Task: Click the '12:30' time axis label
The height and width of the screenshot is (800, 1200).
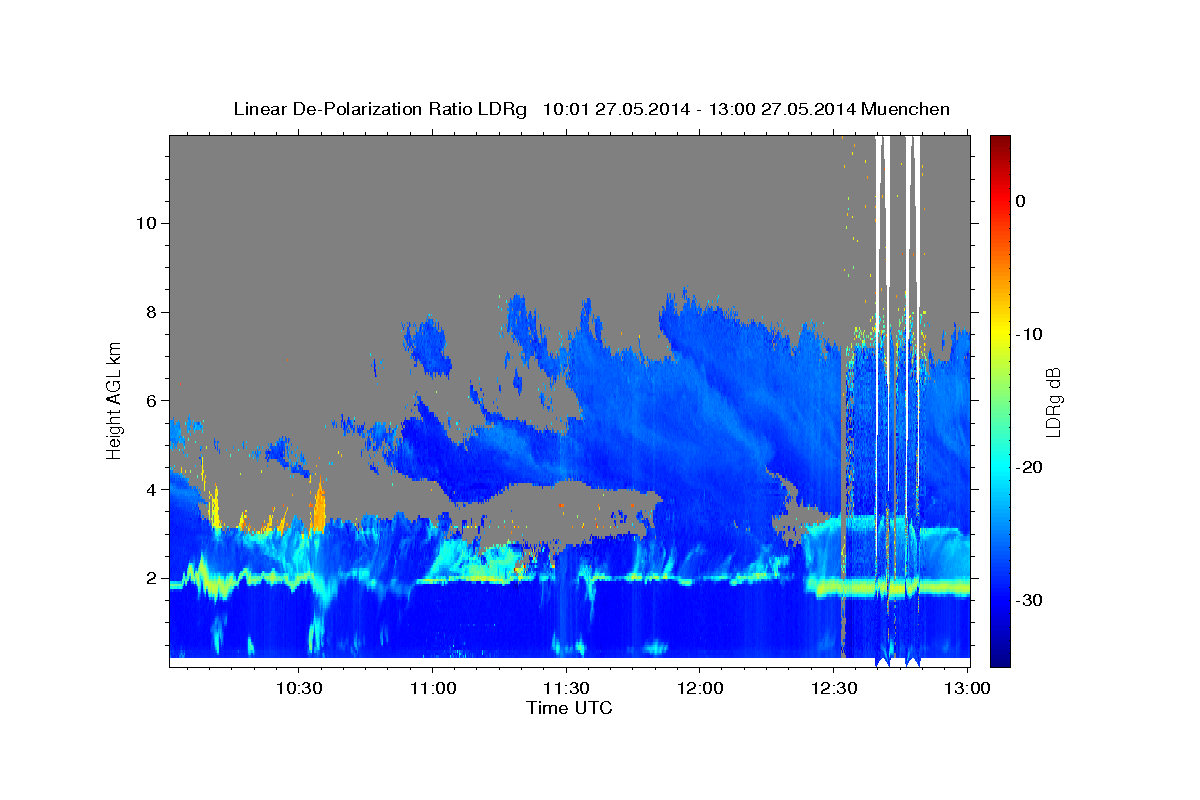Action: point(834,688)
